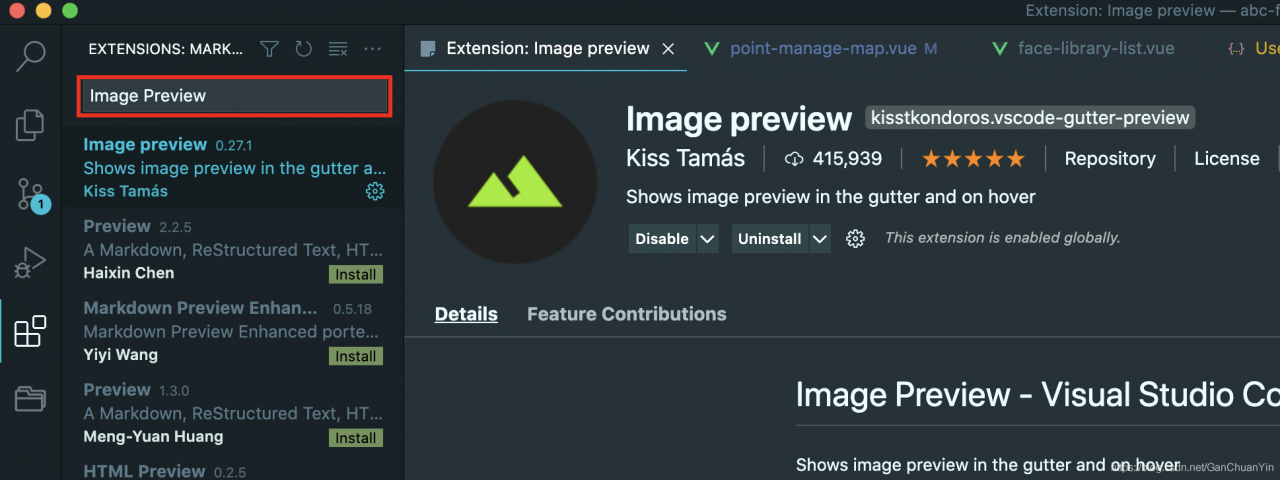Viewport: 1280px width, 480px height.
Task: Click 'This extension is enabled globally' text
Action: (x=1002, y=238)
